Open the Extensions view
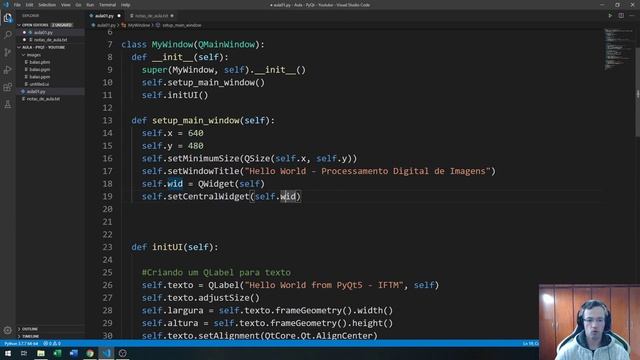Screen dimensions: 640x360 coord(8,87)
